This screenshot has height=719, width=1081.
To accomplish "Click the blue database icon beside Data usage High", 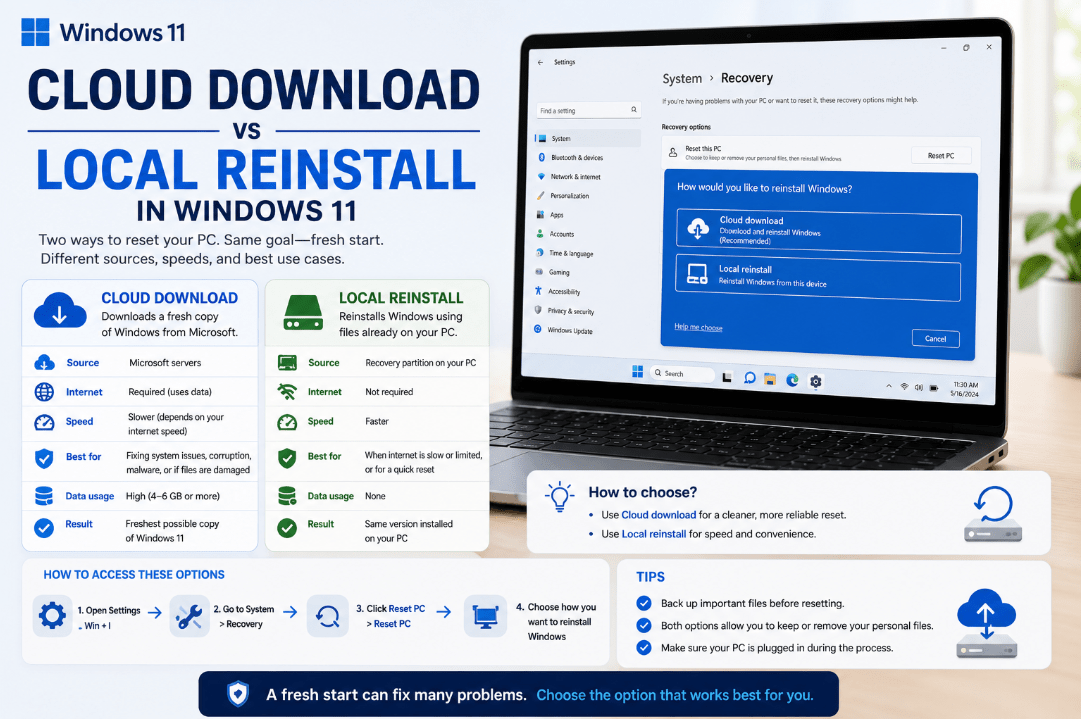I will tap(44, 496).
